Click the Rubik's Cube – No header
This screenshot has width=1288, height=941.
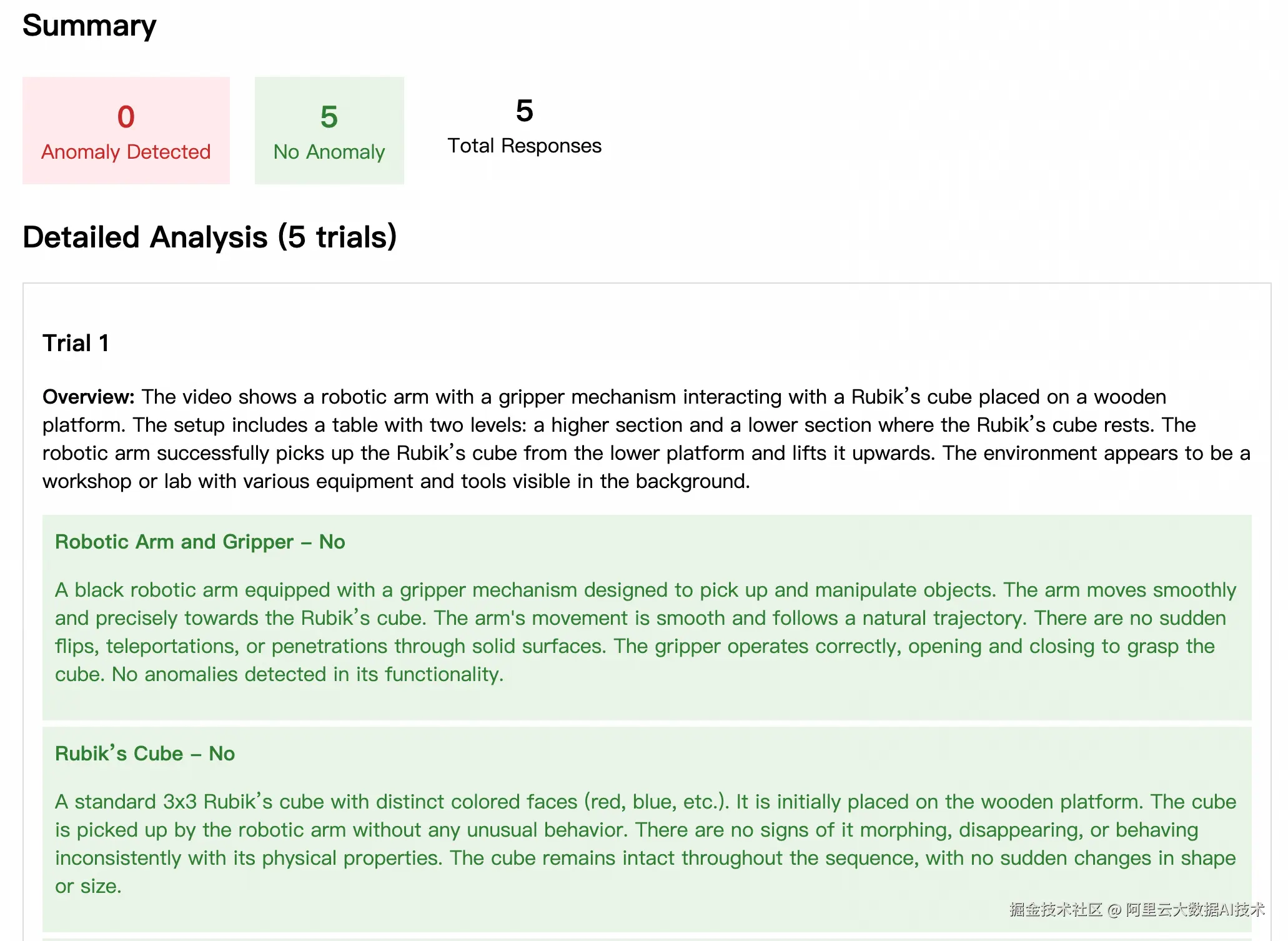pyautogui.click(x=145, y=754)
